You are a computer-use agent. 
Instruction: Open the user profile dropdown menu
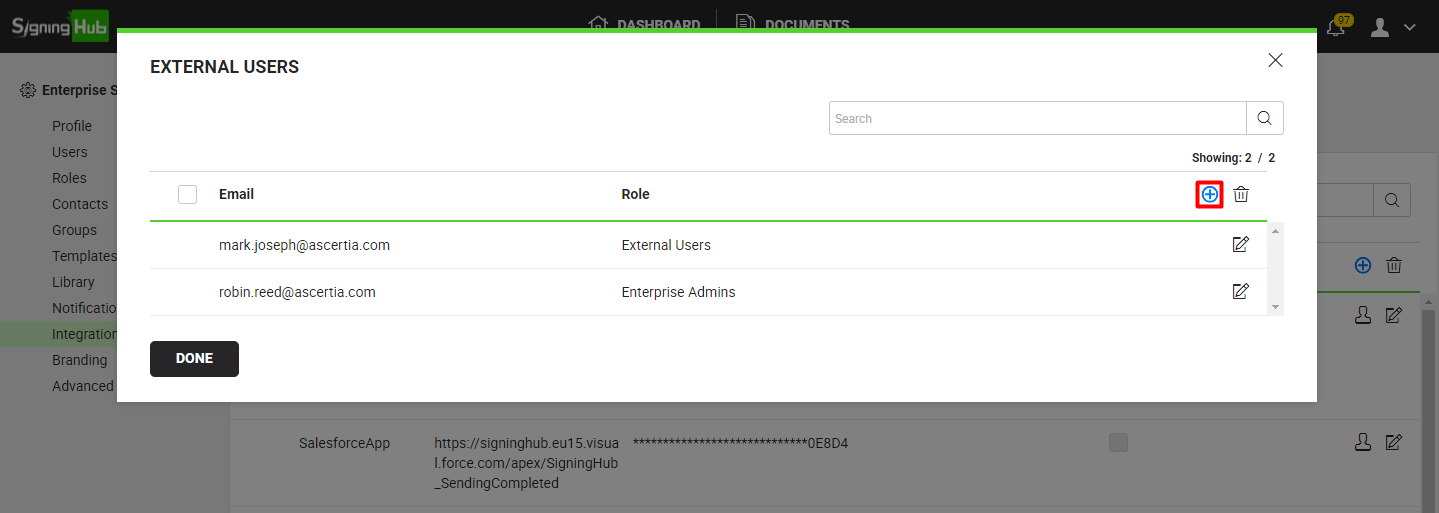coord(1393,27)
